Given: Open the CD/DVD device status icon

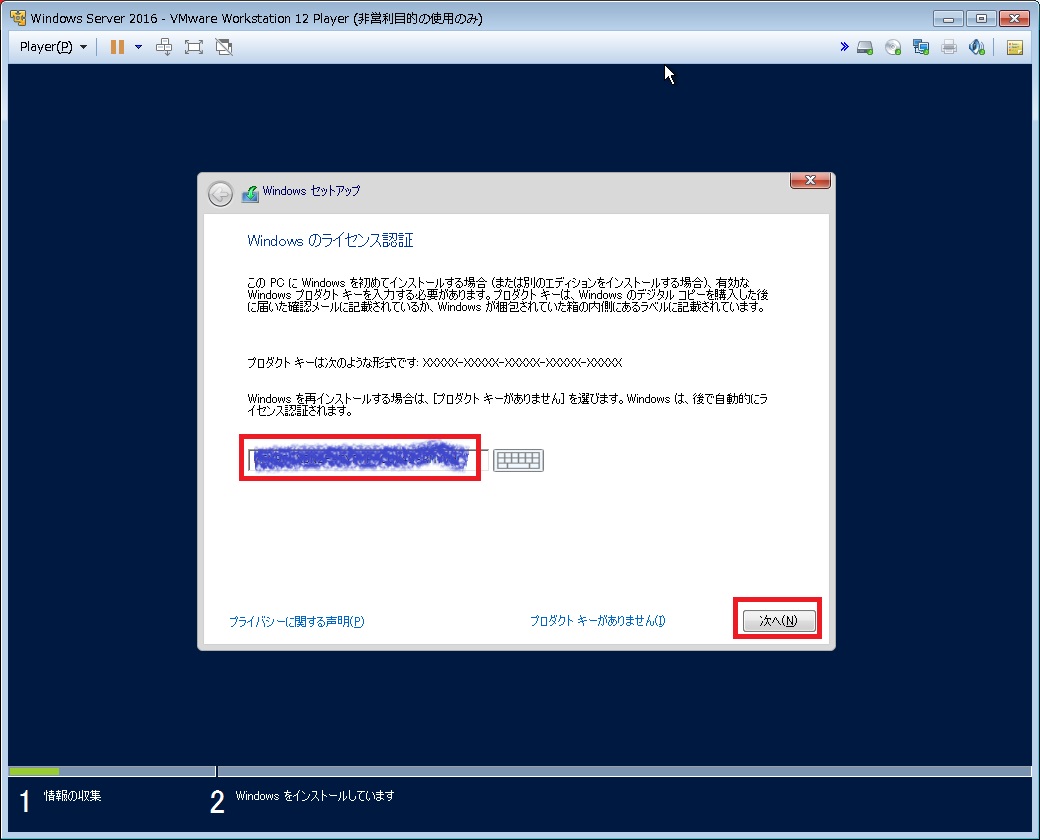Looking at the screenshot, I should coord(893,47).
